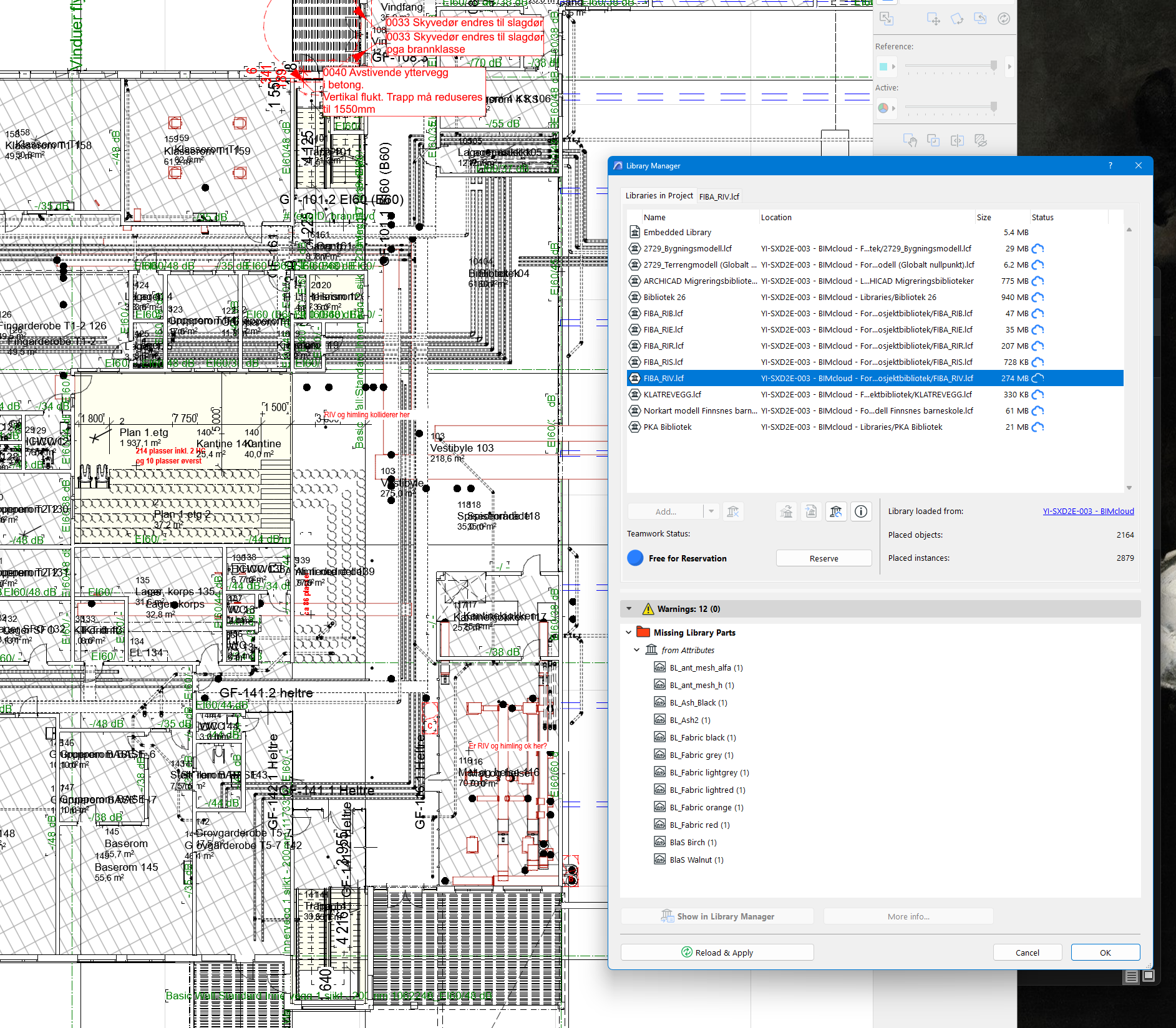The height and width of the screenshot is (1028, 1176).
Task: Collapse the Warnings section triangle
Action: coord(629,609)
